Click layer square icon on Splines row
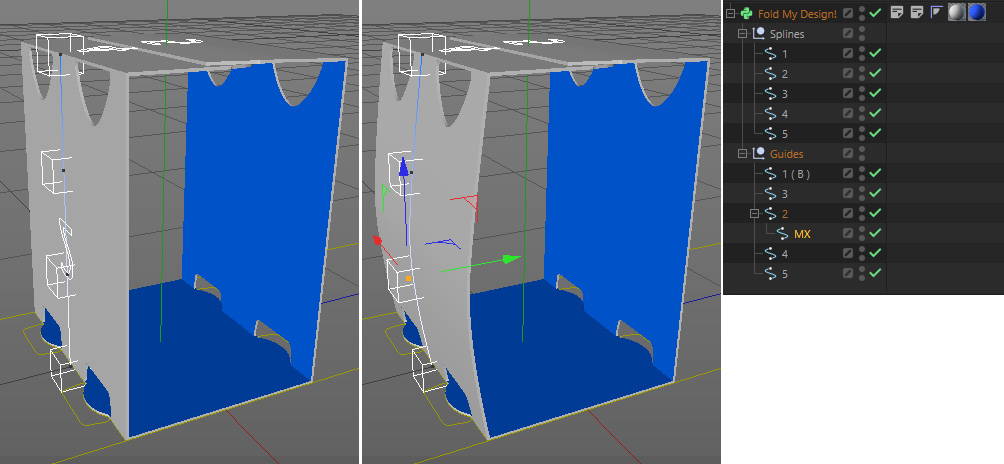 coord(848,33)
